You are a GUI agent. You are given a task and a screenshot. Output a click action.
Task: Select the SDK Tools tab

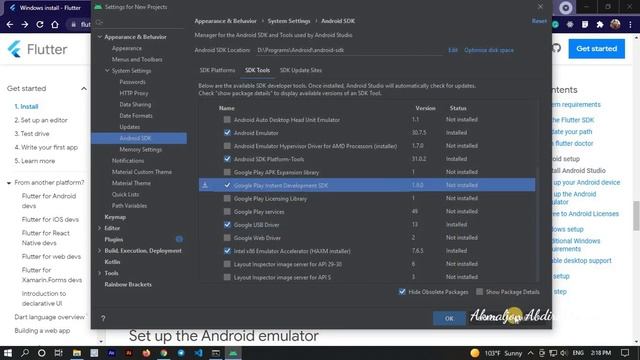(257, 70)
